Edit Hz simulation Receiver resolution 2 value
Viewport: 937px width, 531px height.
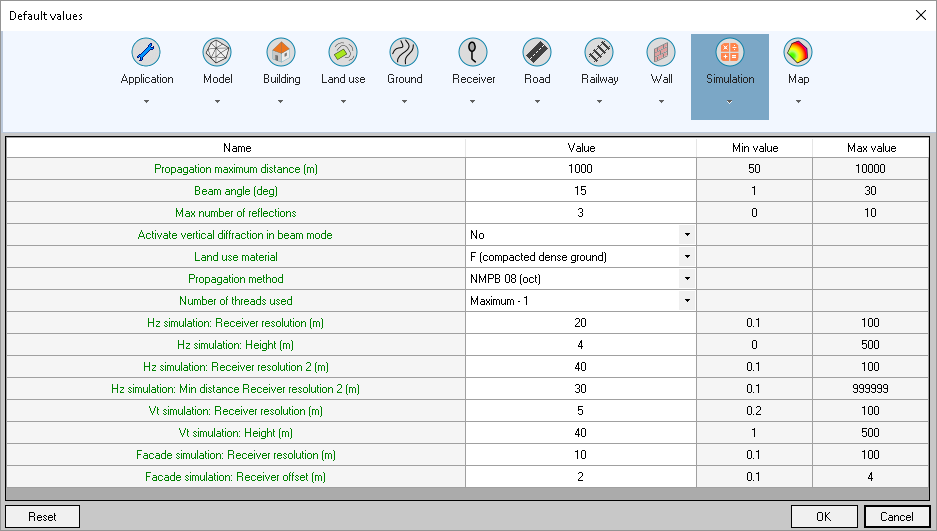(580, 367)
